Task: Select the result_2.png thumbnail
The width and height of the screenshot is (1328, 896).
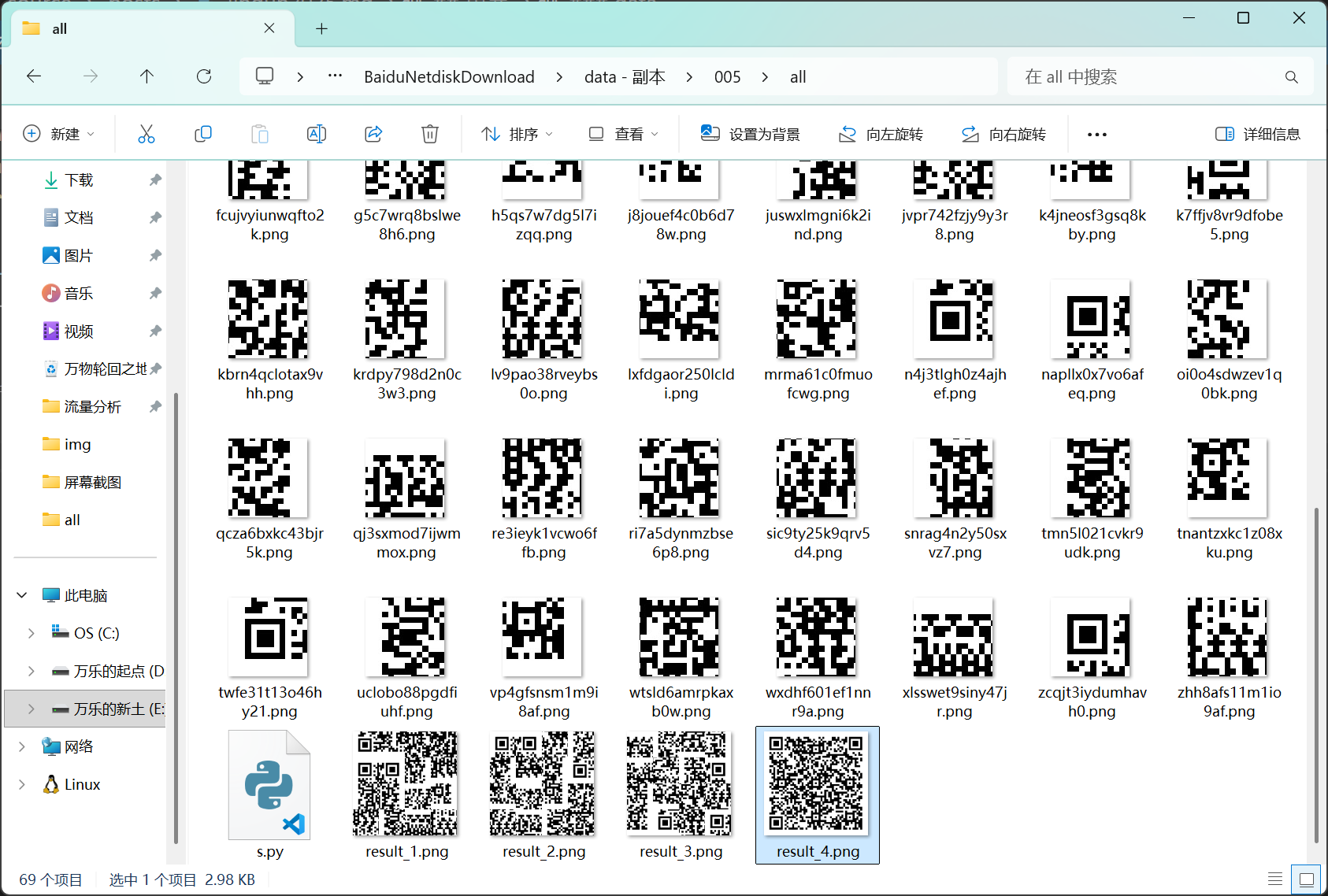Action: [x=543, y=794]
